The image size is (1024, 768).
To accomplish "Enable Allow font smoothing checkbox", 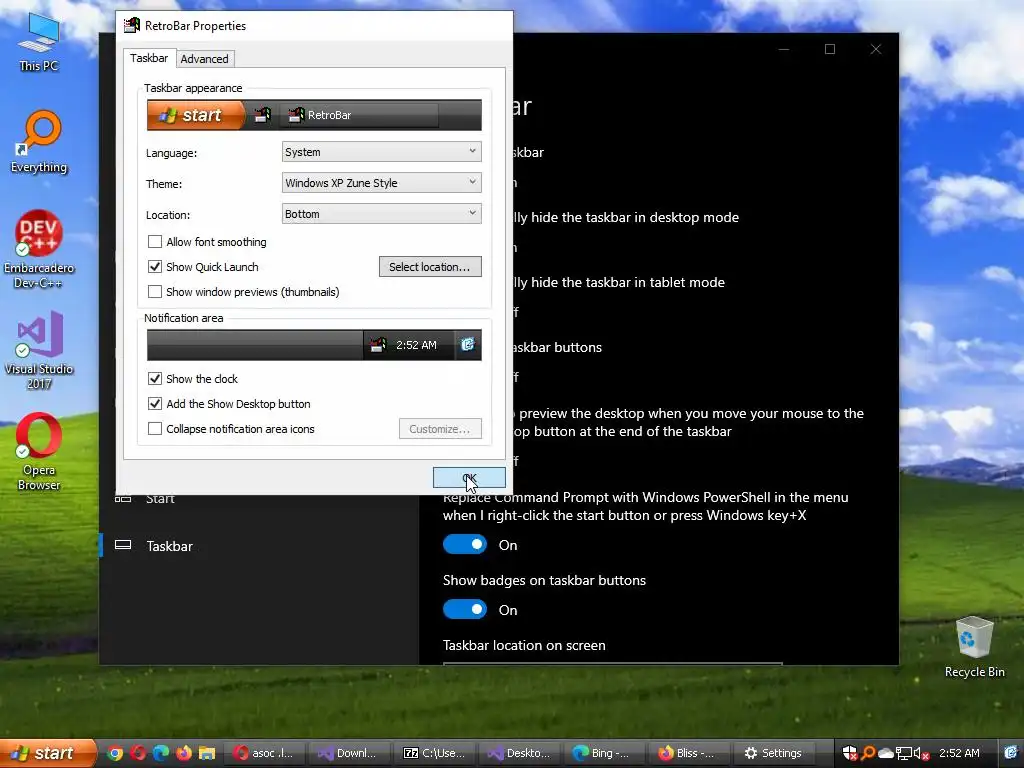I will (x=155, y=242).
